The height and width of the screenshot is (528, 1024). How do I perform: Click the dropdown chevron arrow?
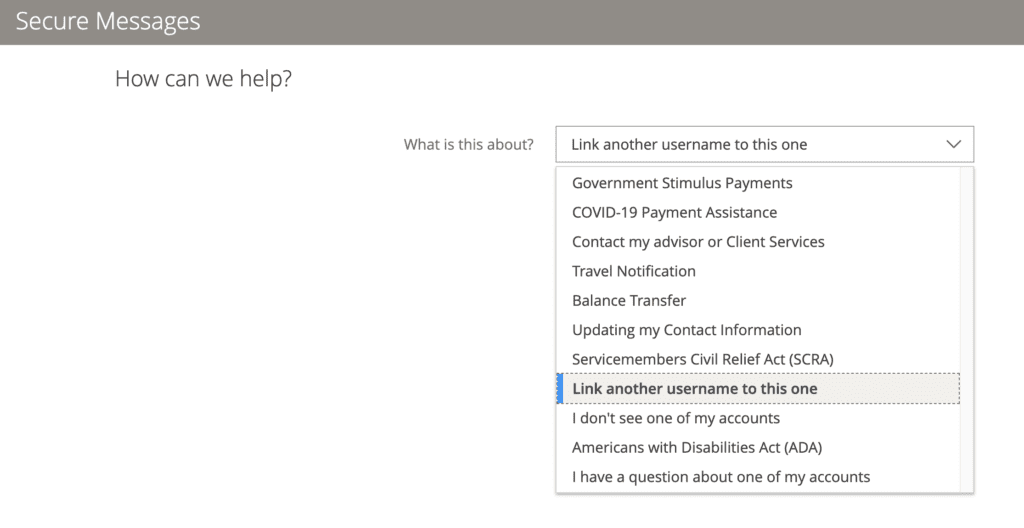pos(953,145)
